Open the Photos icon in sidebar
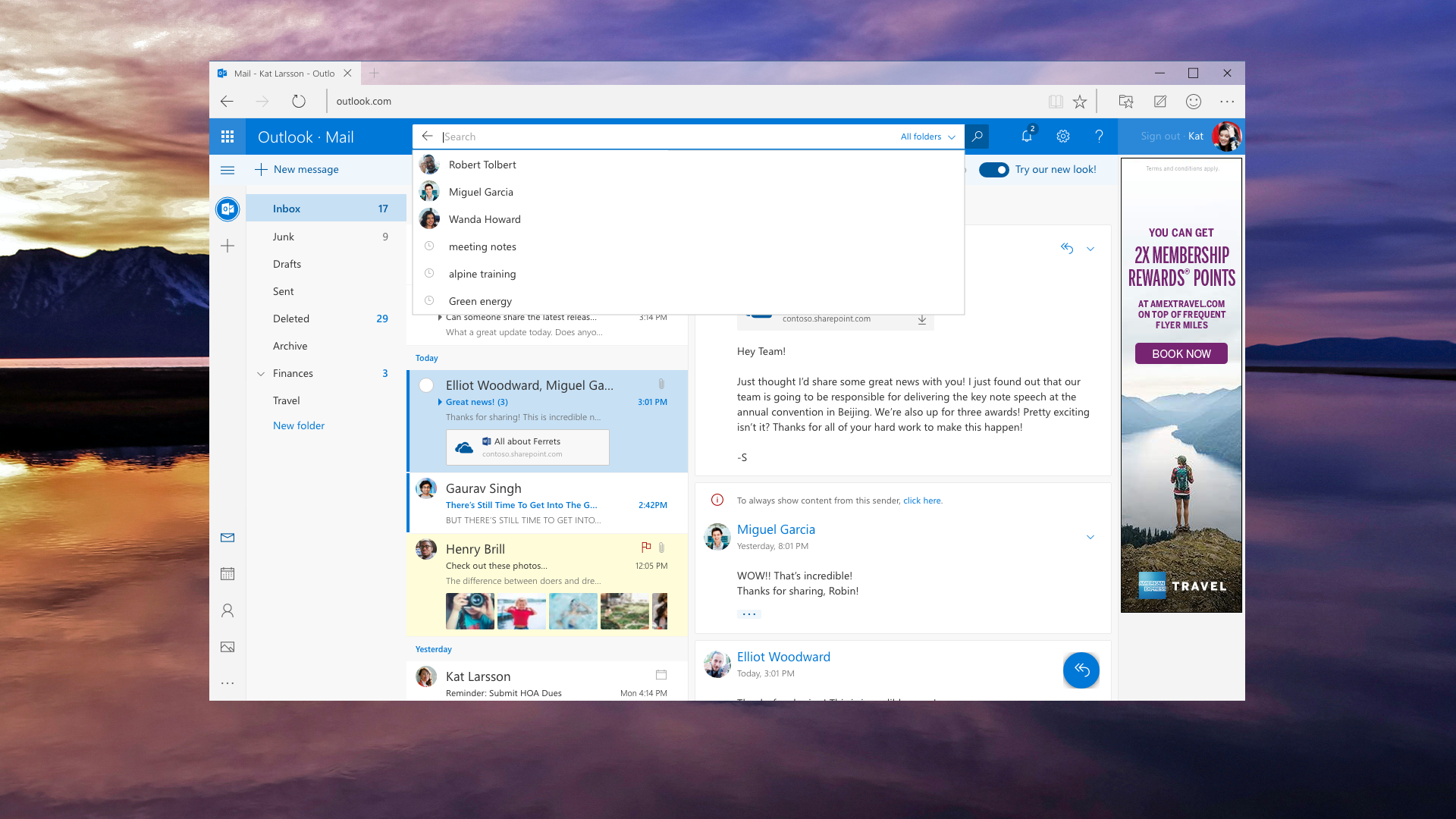This screenshot has width=1456, height=819. (x=227, y=647)
